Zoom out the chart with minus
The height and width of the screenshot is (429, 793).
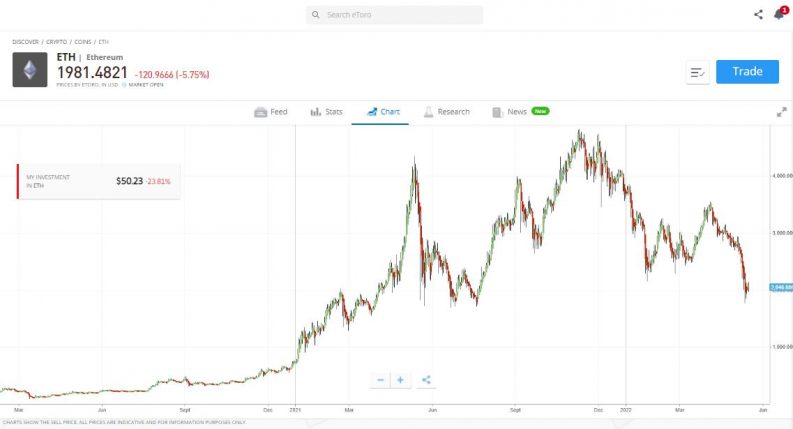(380, 380)
